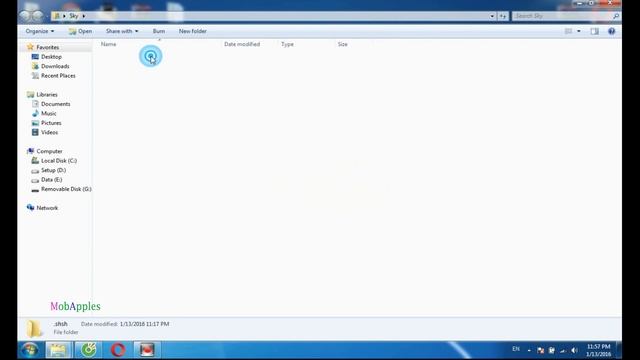Click the Back navigation arrow button
Viewport: 640px width, 360px height.
coord(25,16)
